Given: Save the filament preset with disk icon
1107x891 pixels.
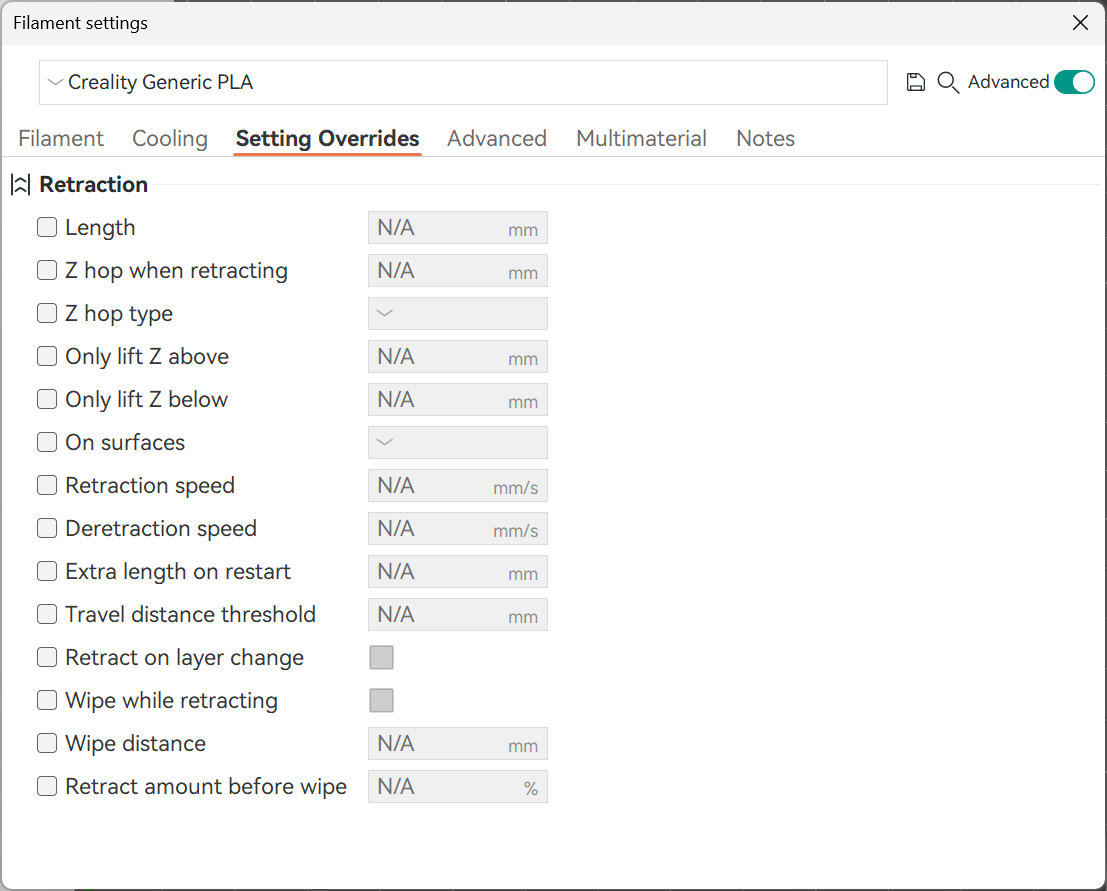Looking at the screenshot, I should (916, 83).
